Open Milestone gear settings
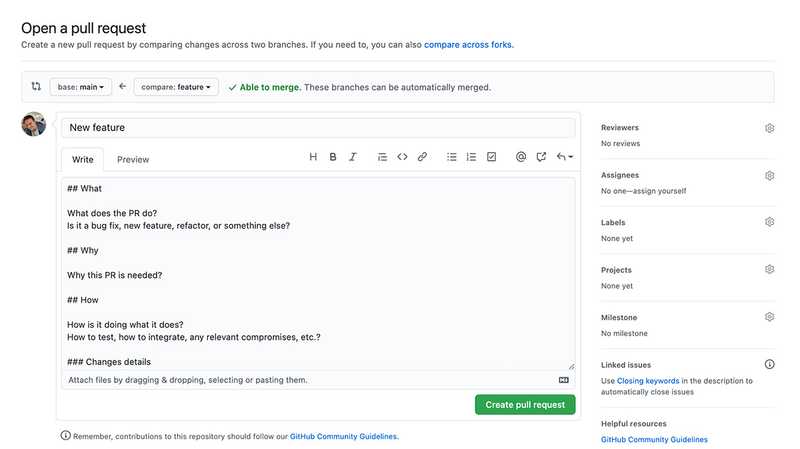Screen dimensions: 800x449 (769, 317)
